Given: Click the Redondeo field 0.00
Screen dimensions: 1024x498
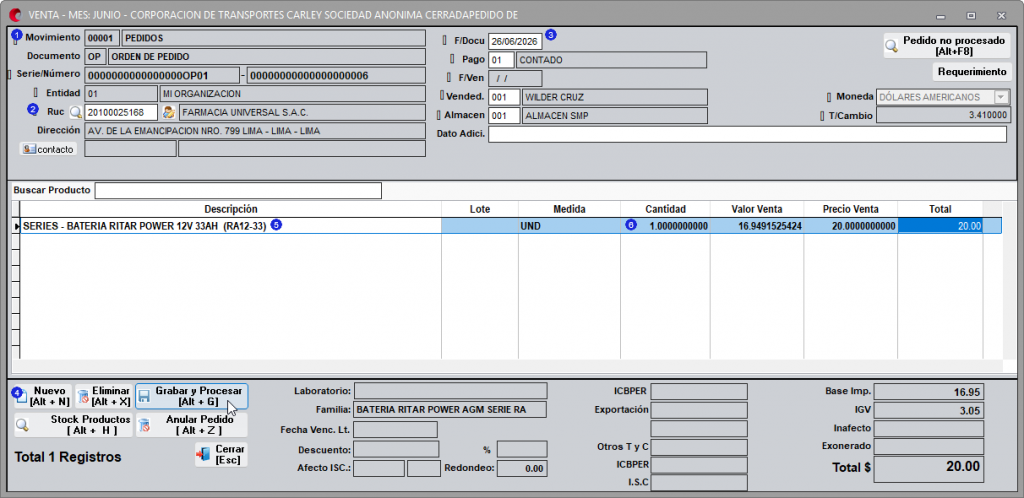Looking at the screenshot, I should (x=522, y=468).
